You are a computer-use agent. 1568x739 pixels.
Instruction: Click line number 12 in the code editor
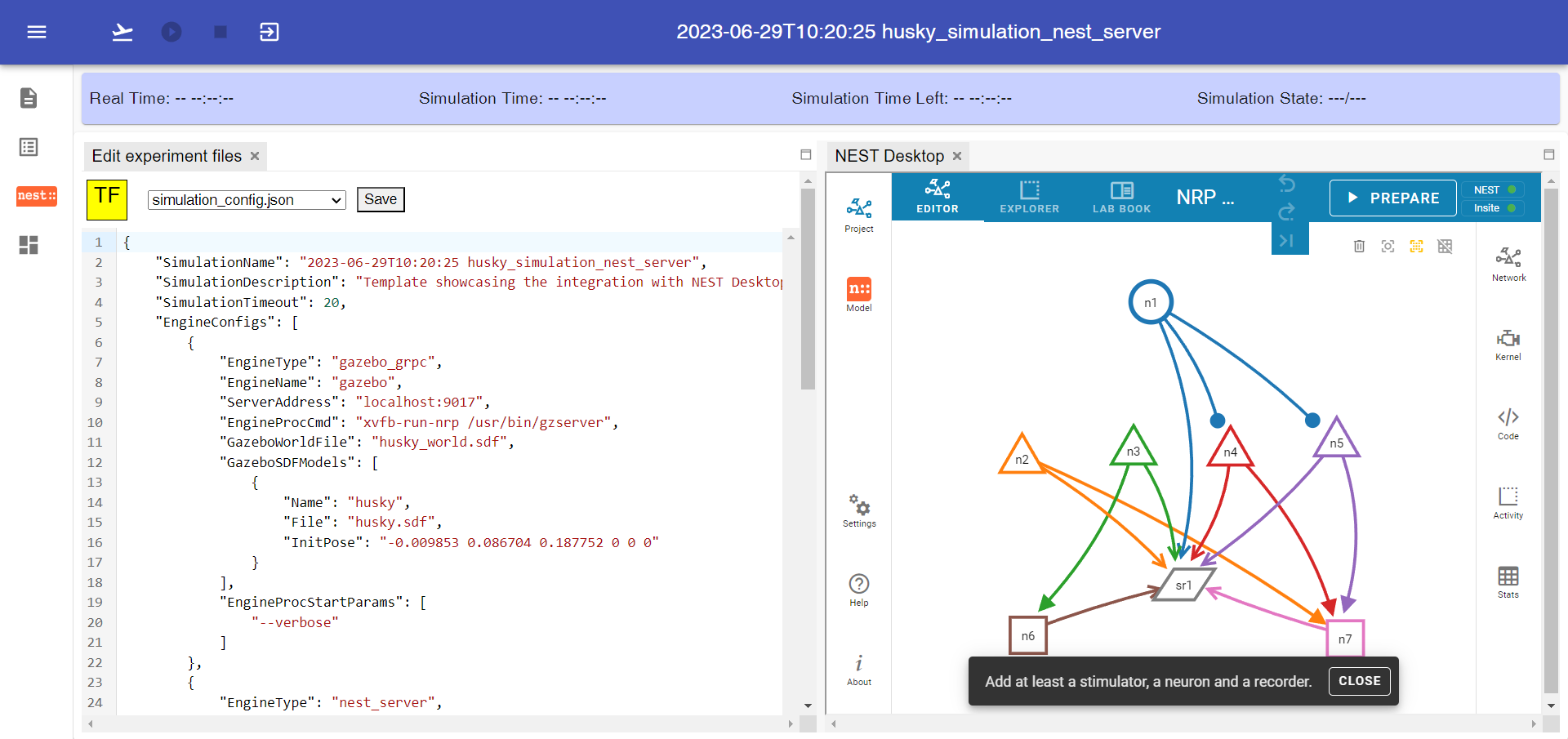pos(96,462)
